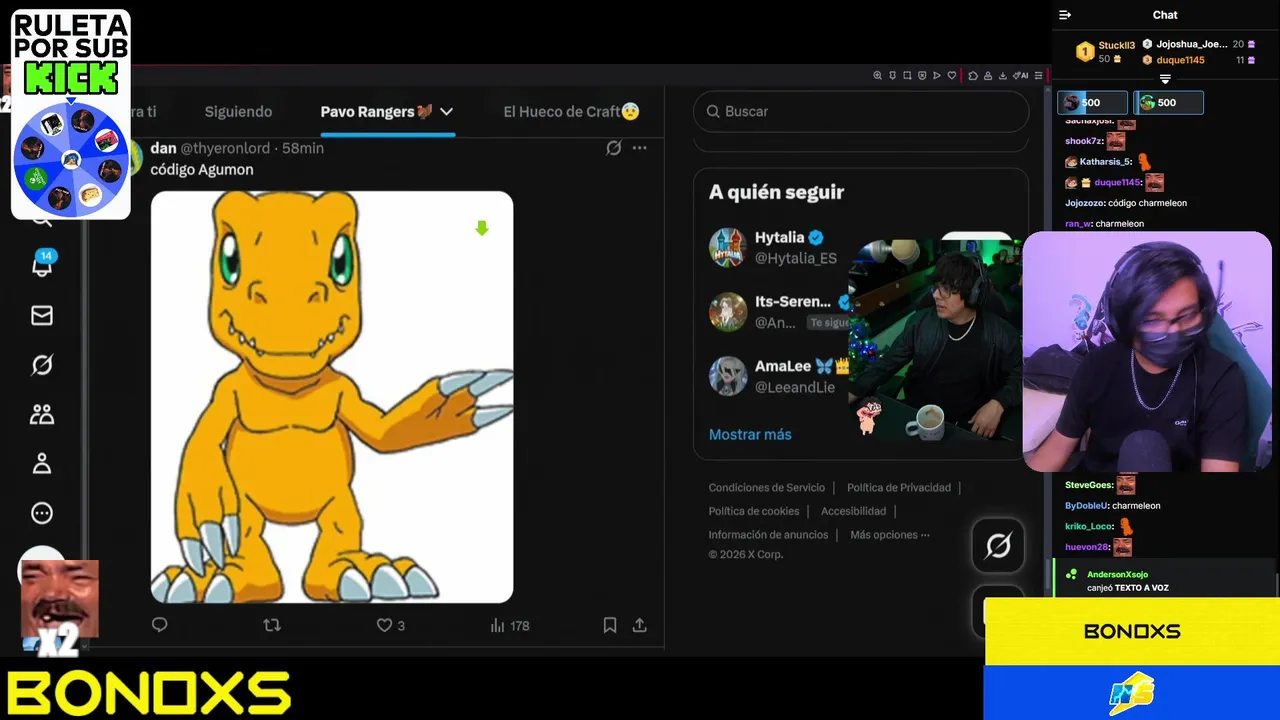Click green download arrow on Agumon image
Viewport: 1280px width, 720px height.
coord(482,229)
